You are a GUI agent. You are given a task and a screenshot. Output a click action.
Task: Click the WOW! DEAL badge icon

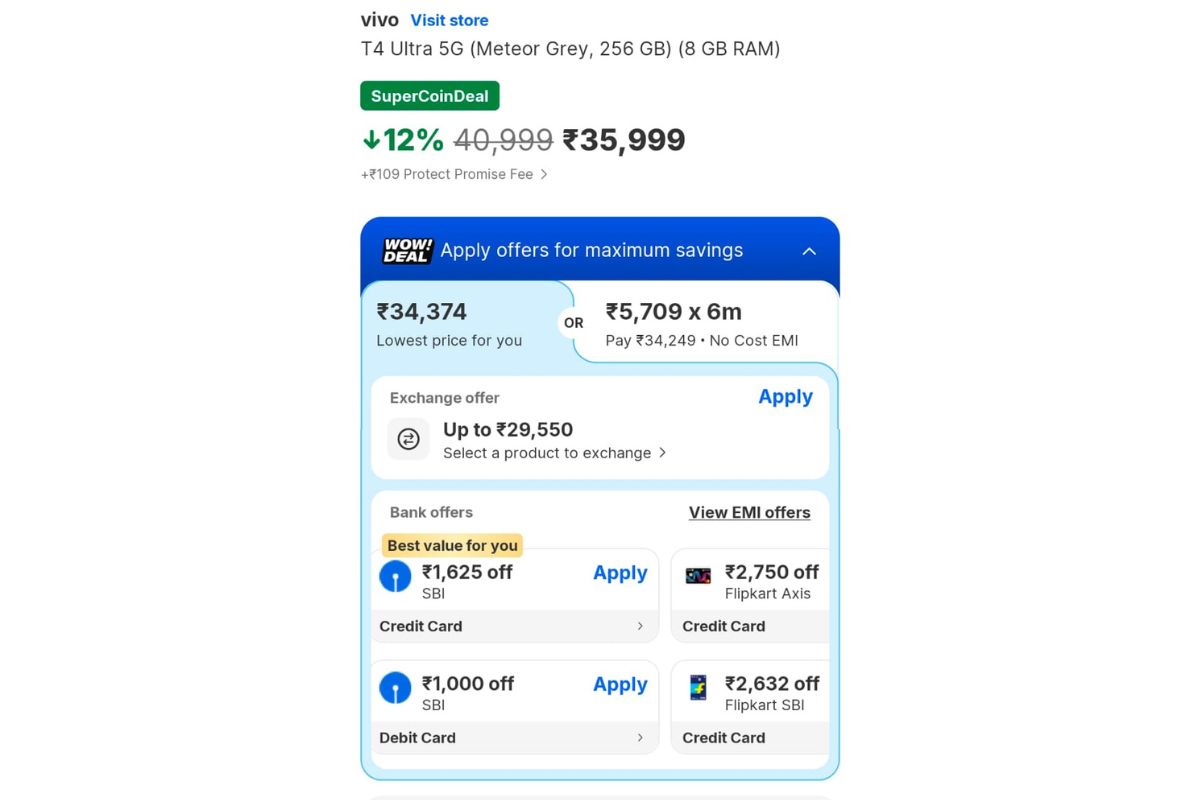point(404,251)
